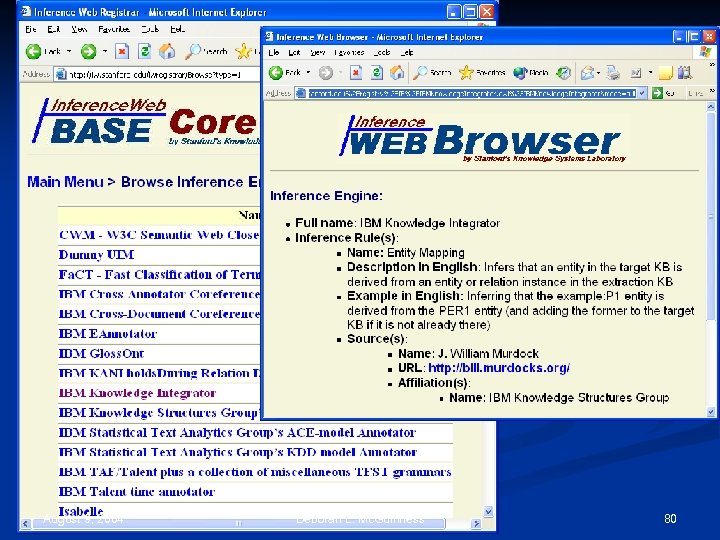The width and height of the screenshot is (720, 540).
Task: Expand the Links bar chevron in Web Browser
Action: [x=712, y=91]
